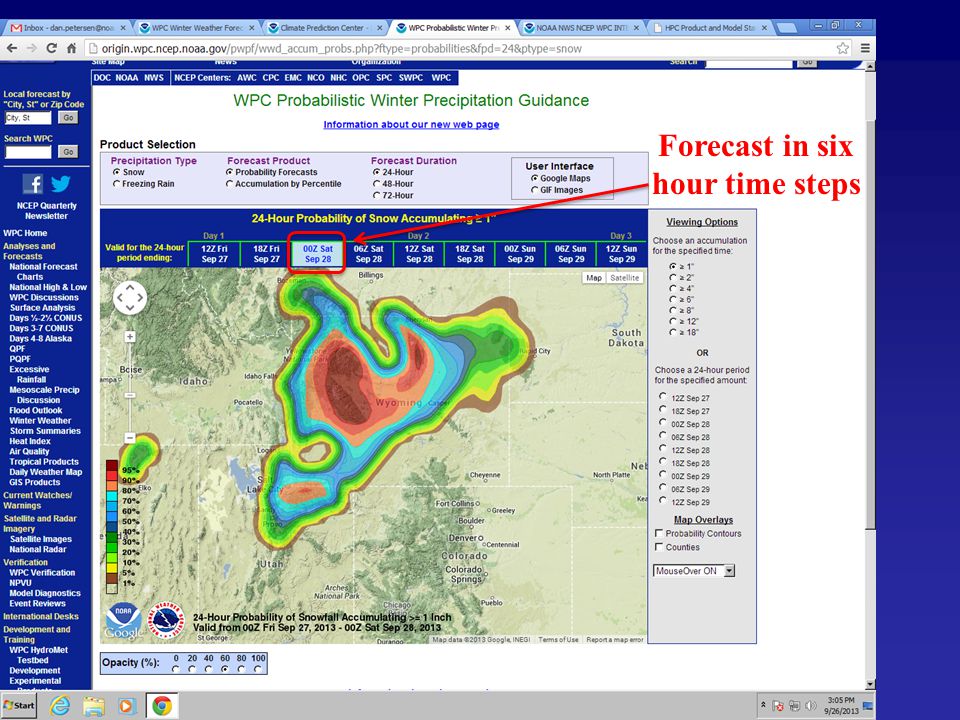Click the Start button
The width and height of the screenshot is (960, 720).
[x=19, y=705]
